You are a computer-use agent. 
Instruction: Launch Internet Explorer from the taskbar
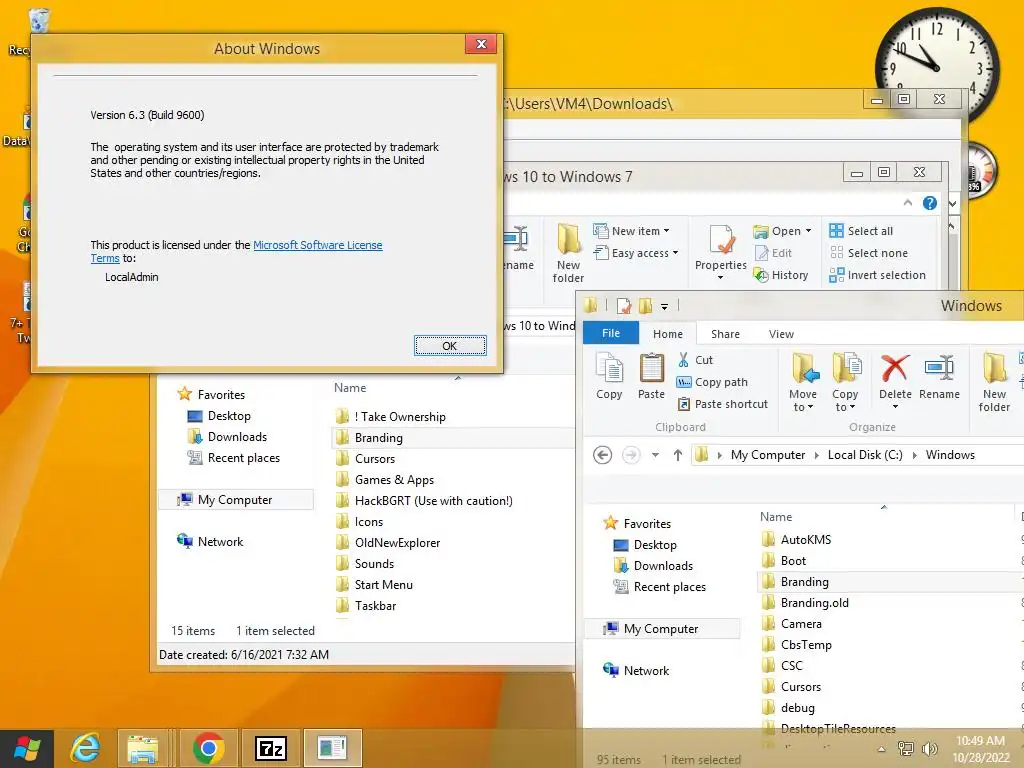(x=86, y=748)
